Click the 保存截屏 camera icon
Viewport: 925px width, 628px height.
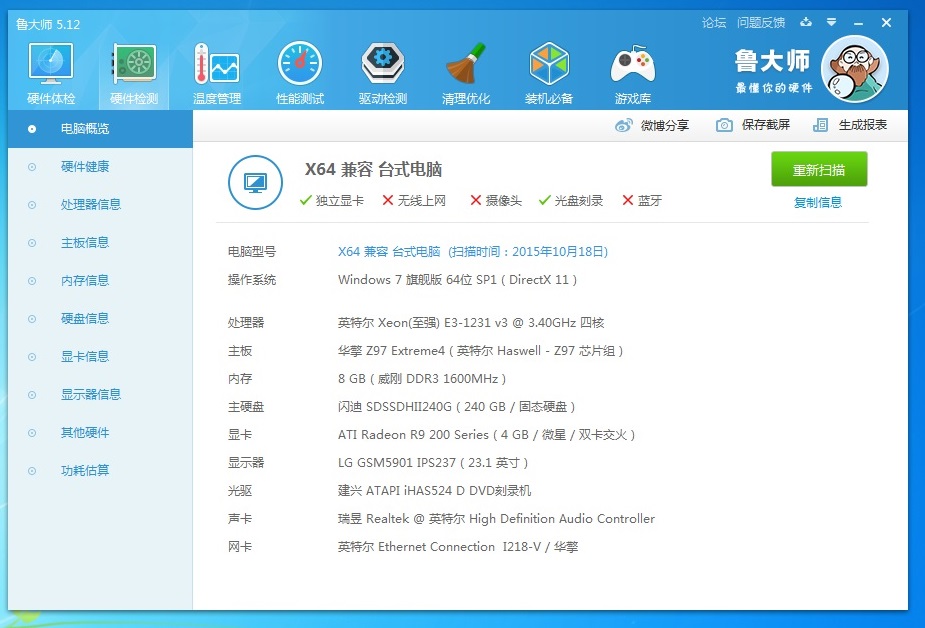click(724, 125)
